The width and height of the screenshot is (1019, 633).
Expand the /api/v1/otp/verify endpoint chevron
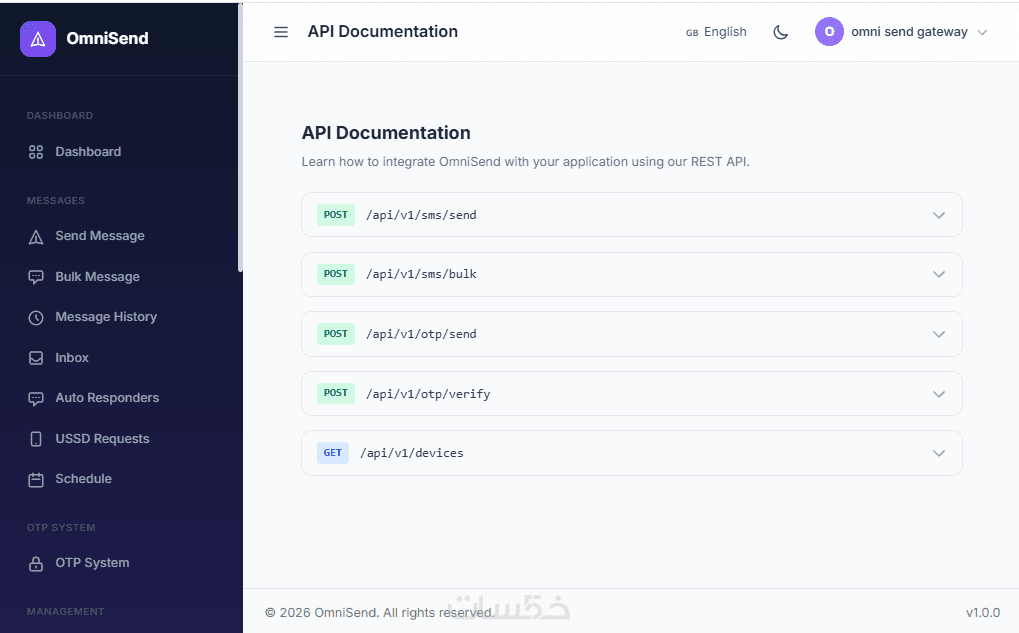[938, 394]
